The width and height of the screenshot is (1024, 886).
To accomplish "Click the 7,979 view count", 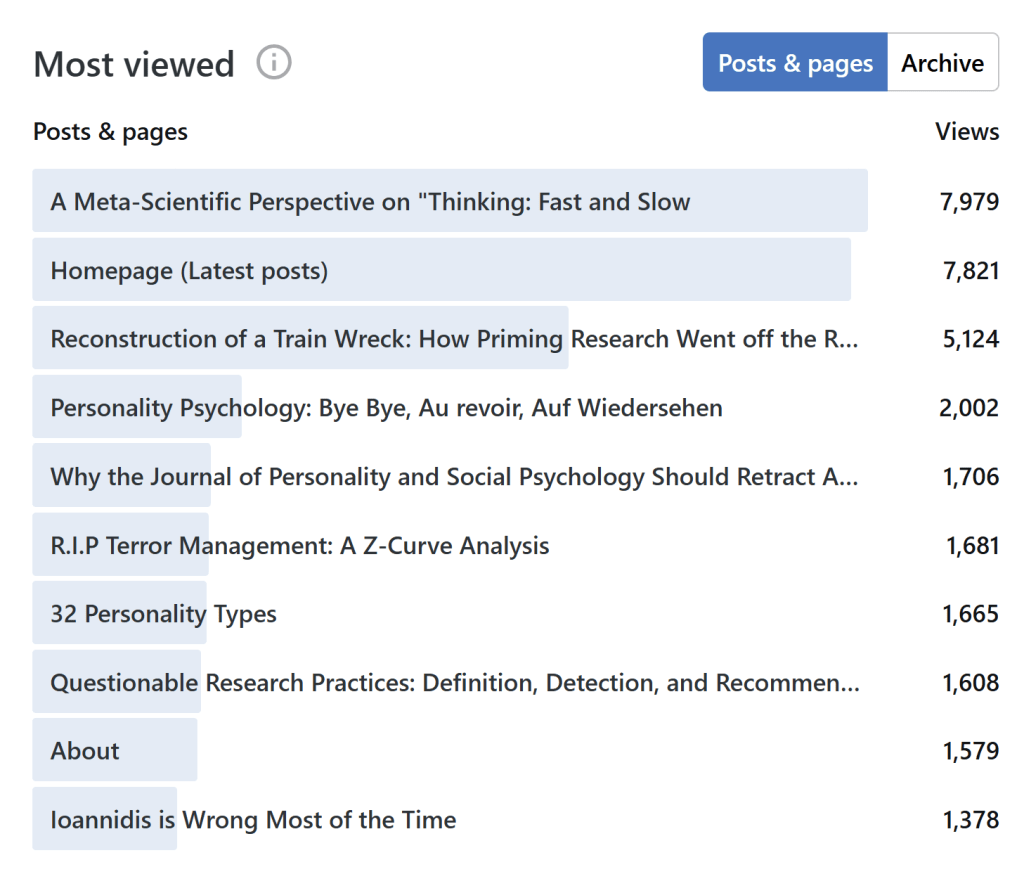I will [969, 202].
